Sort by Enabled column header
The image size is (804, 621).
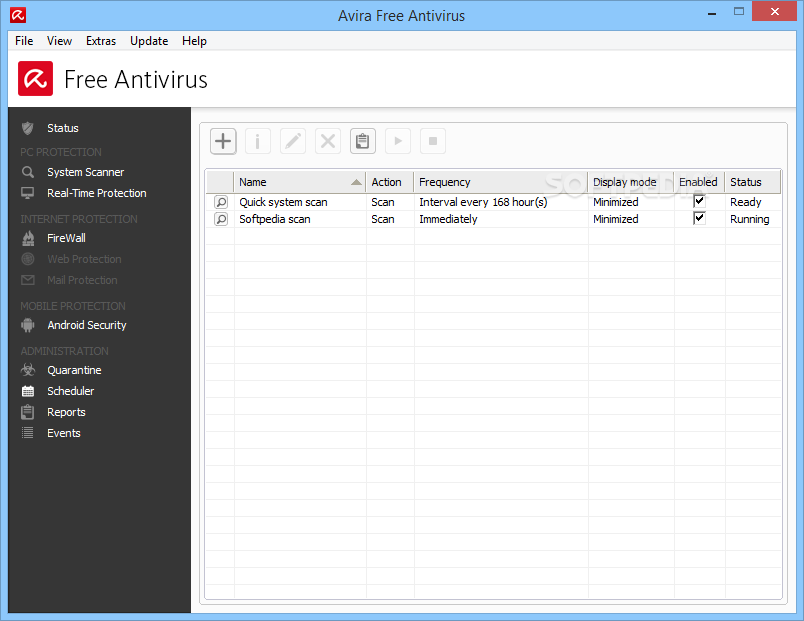pyautogui.click(x=699, y=182)
